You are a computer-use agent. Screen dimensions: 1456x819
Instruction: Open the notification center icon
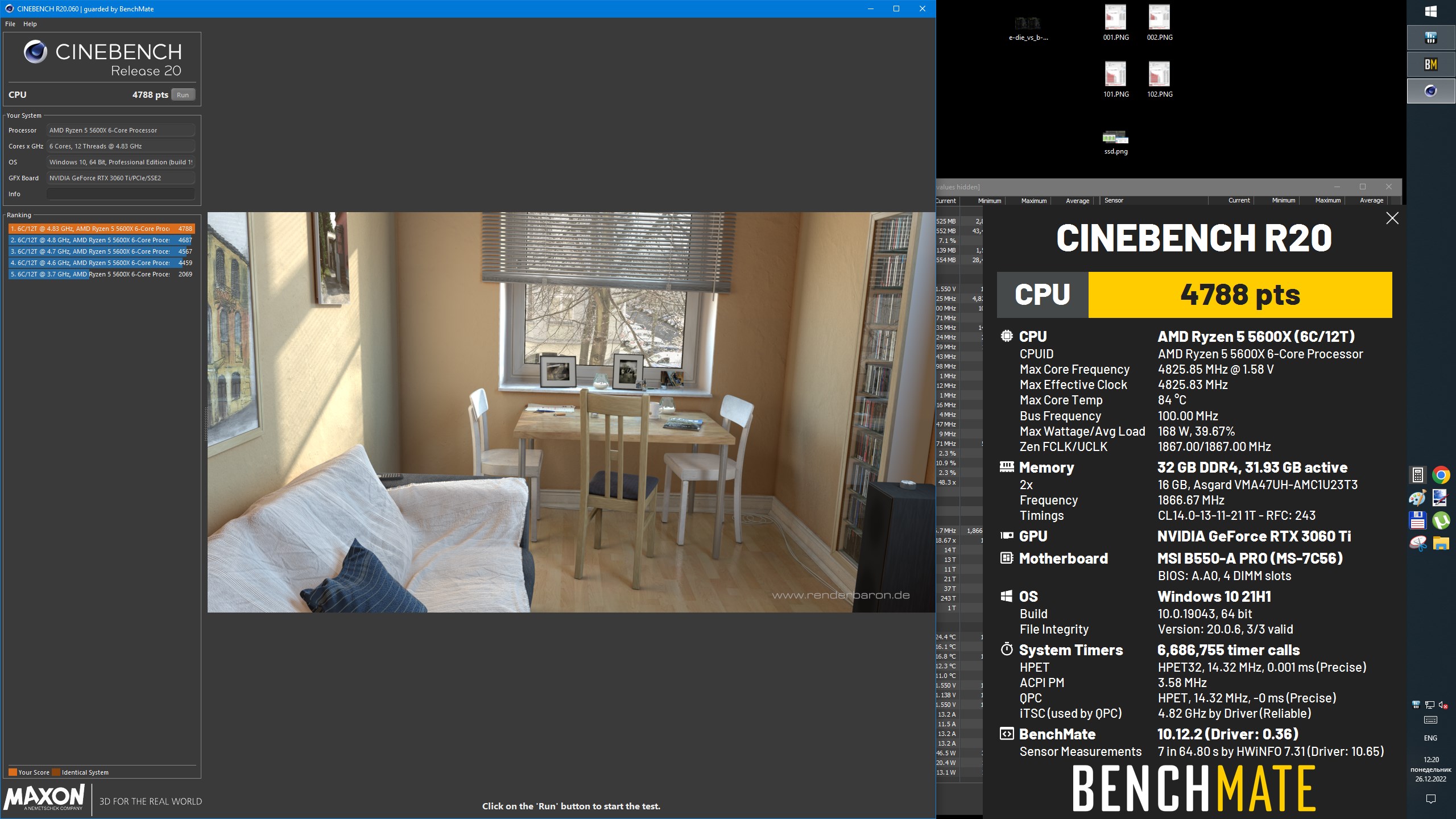tap(1431, 799)
